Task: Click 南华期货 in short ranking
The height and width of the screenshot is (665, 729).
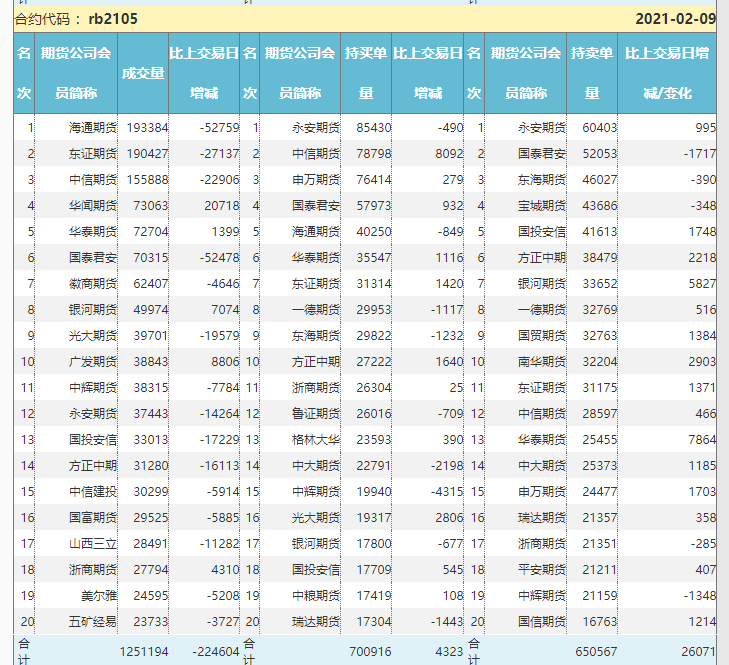Action: [542, 362]
